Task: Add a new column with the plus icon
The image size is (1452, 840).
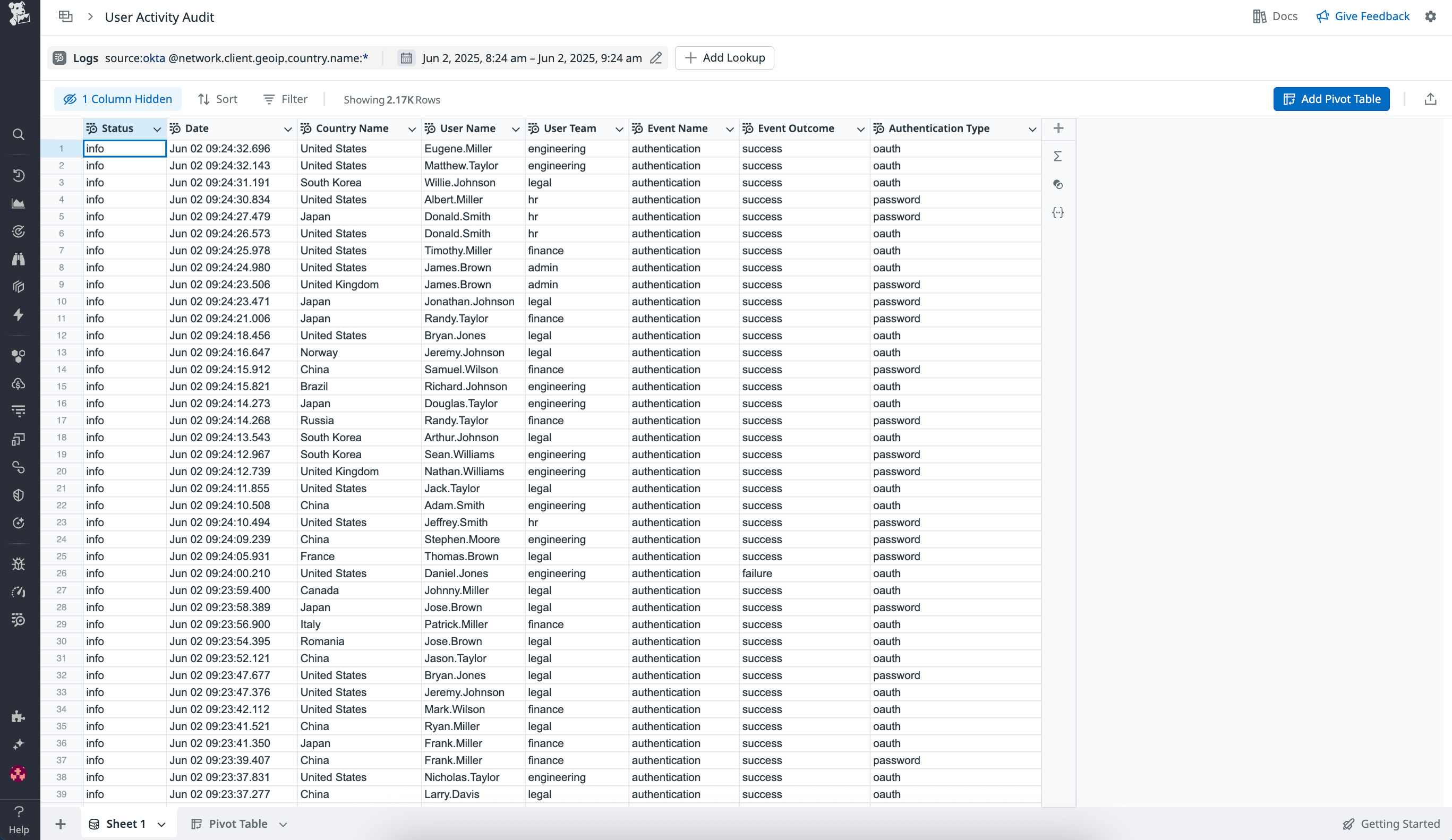Action: coord(1058,128)
